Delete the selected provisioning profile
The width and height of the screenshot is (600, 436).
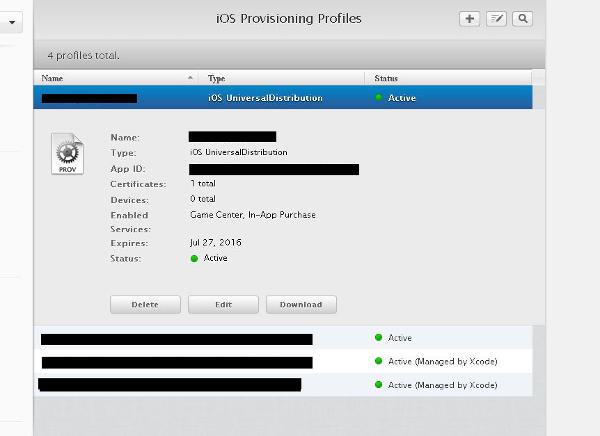[x=145, y=304]
